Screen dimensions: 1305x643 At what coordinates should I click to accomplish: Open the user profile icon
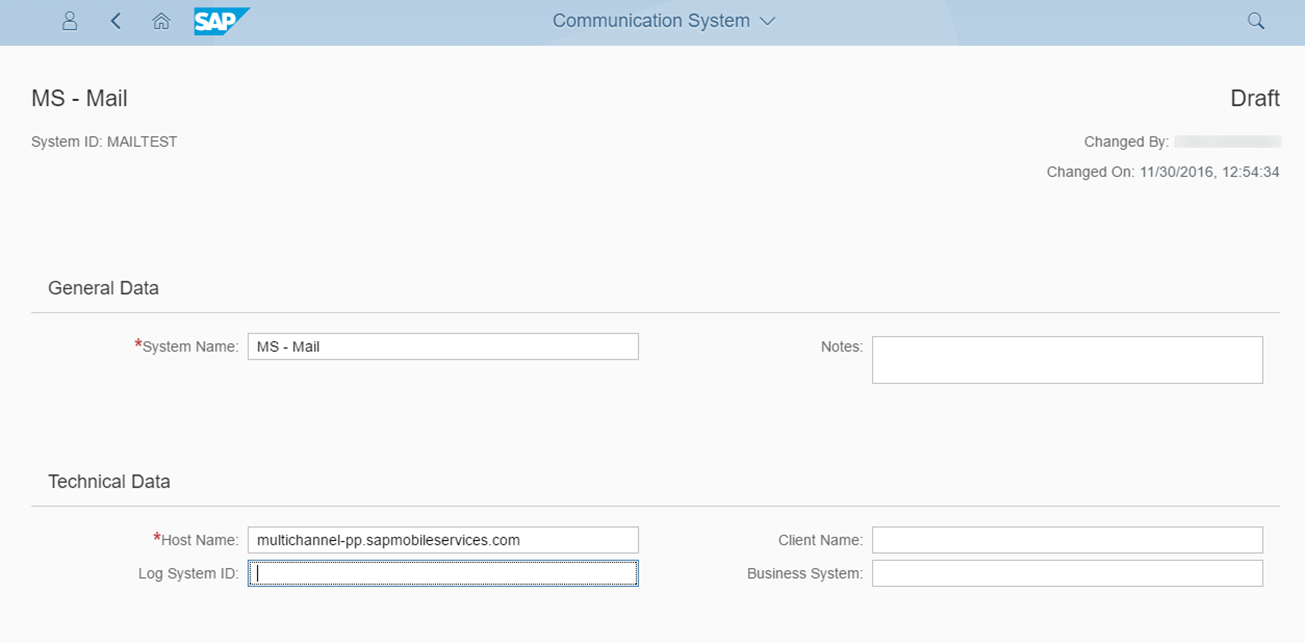coord(69,21)
